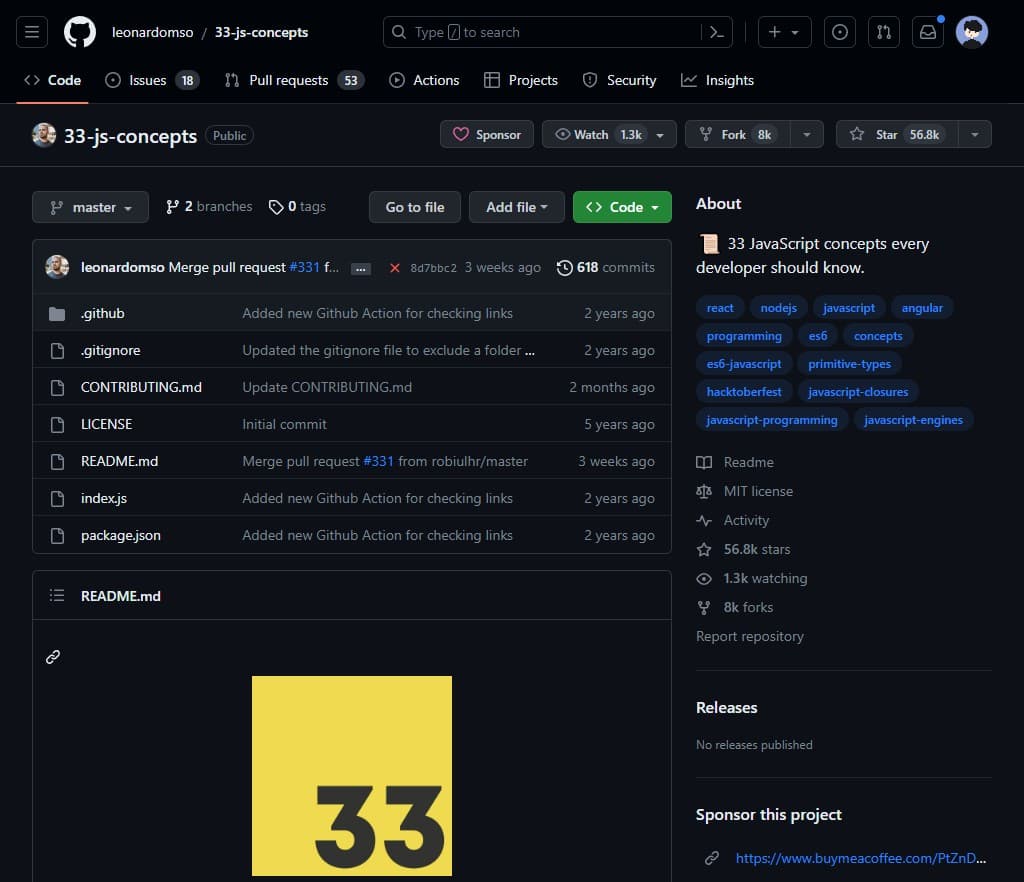The width and height of the screenshot is (1024, 882).
Task: Expand the Add file dropdown
Action: [x=516, y=207]
